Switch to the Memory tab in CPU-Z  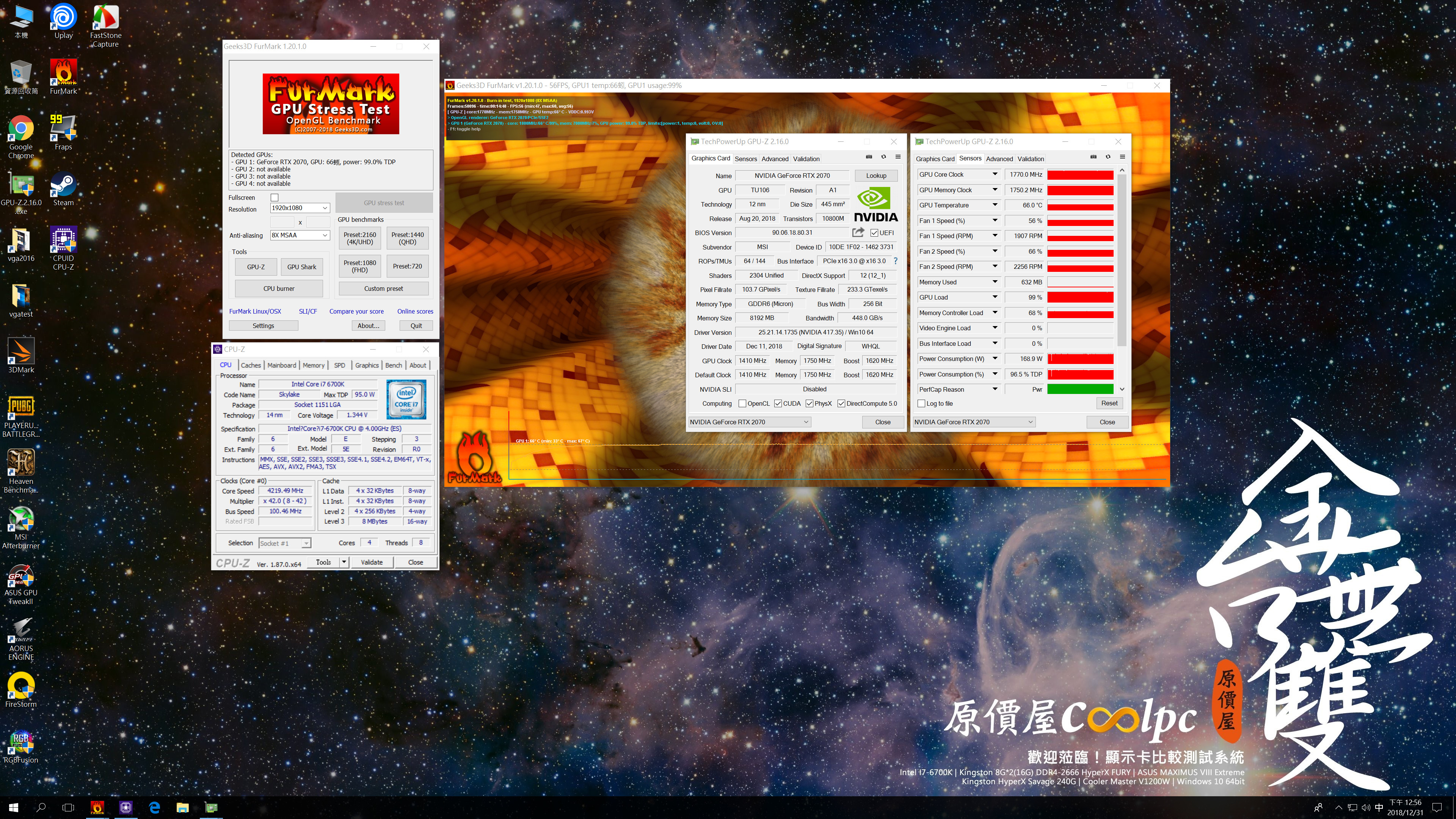pyautogui.click(x=314, y=365)
